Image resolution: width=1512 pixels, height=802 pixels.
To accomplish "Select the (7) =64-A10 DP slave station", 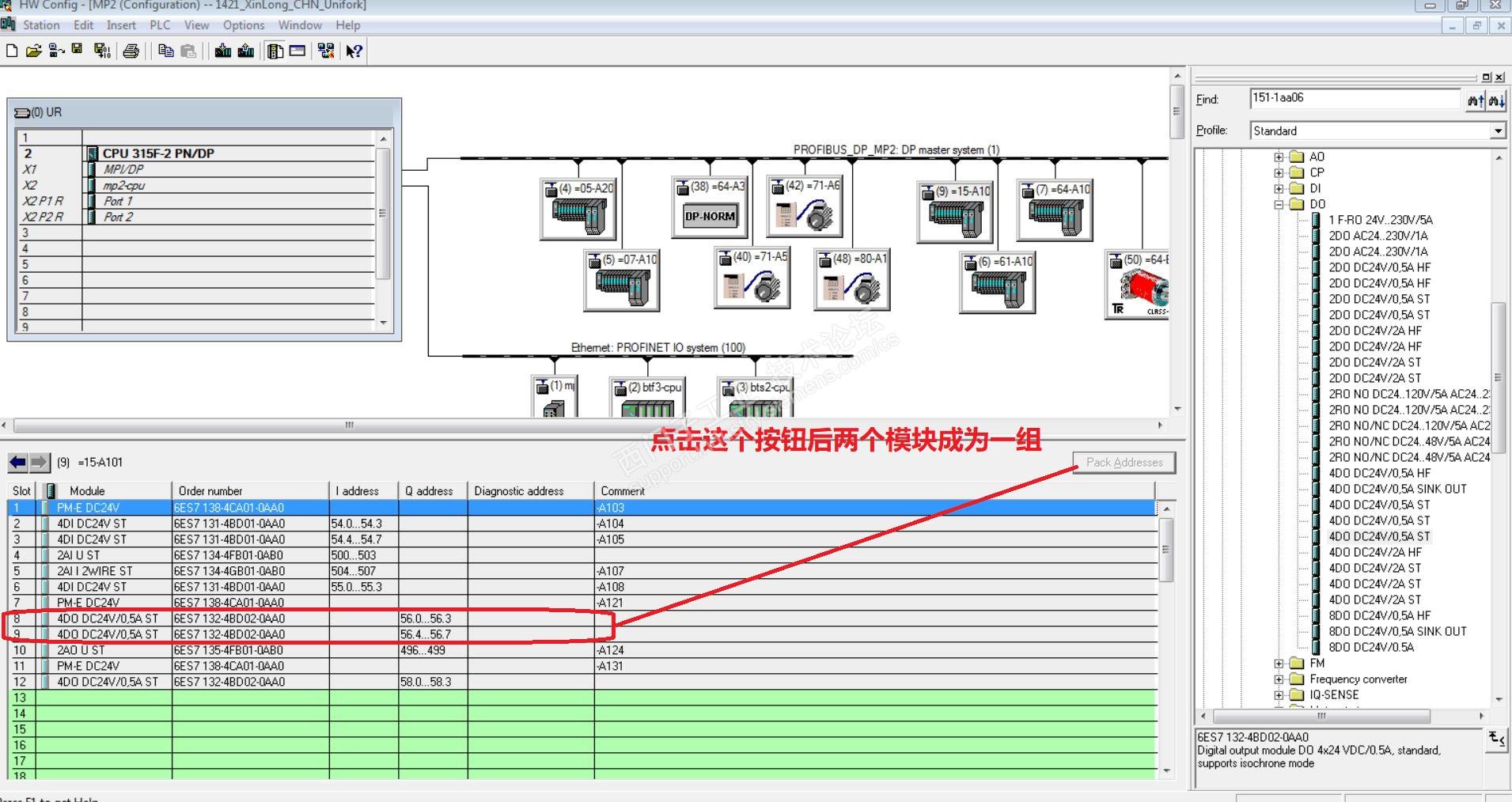I will coord(1055,210).
